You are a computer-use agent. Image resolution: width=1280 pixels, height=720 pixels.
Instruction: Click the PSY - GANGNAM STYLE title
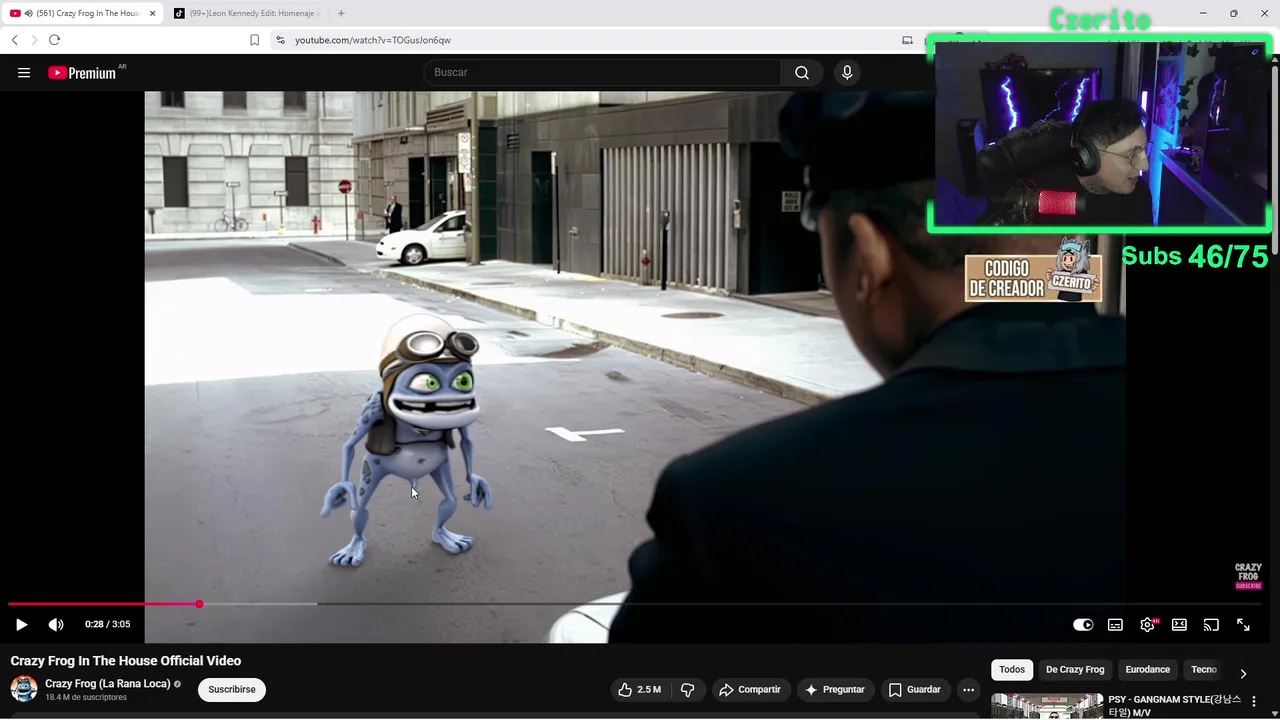pyautogui.click(x=1174, y=706)
